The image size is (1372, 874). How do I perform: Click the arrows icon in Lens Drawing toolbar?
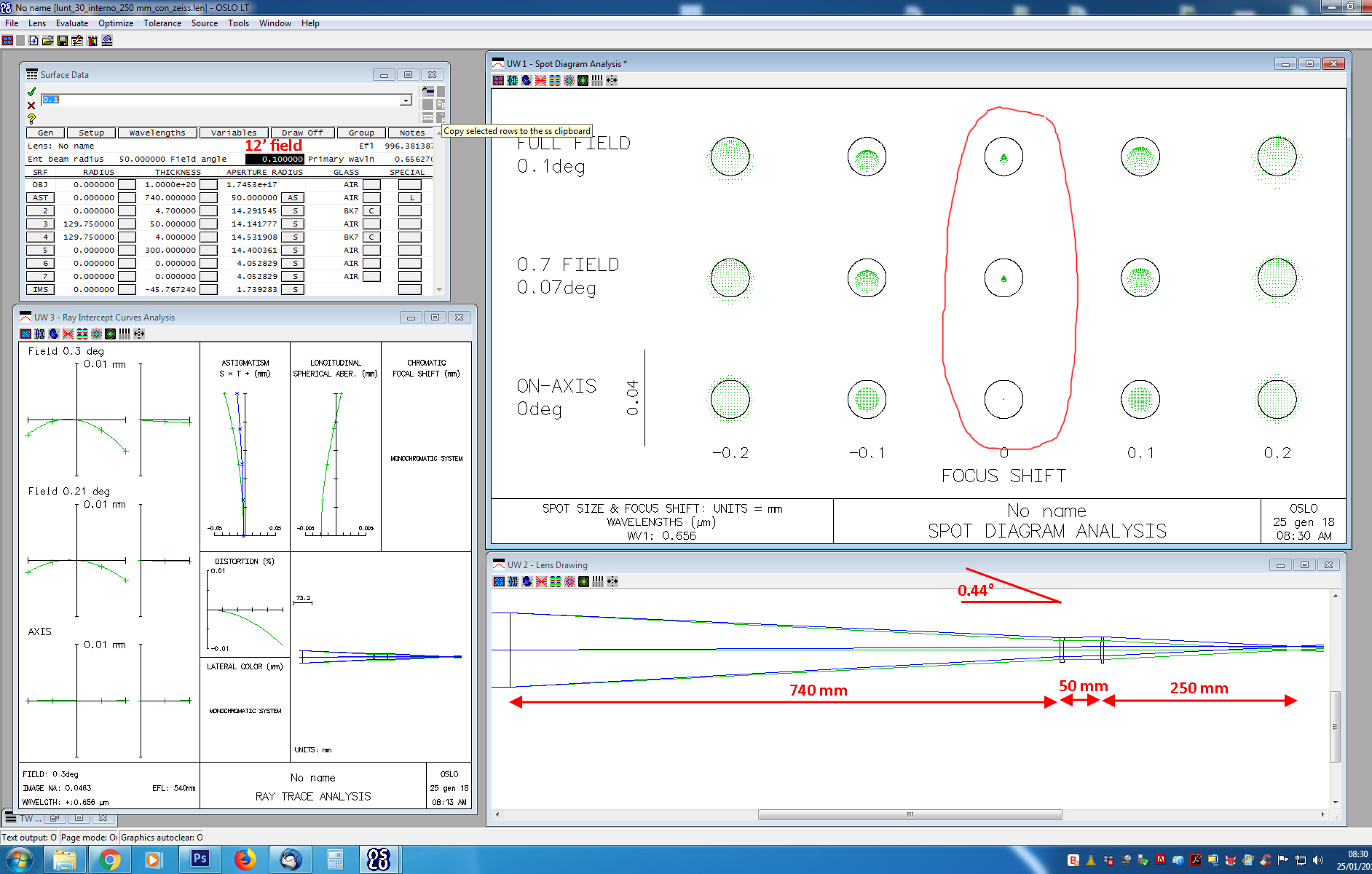click(x=612, y=581)
